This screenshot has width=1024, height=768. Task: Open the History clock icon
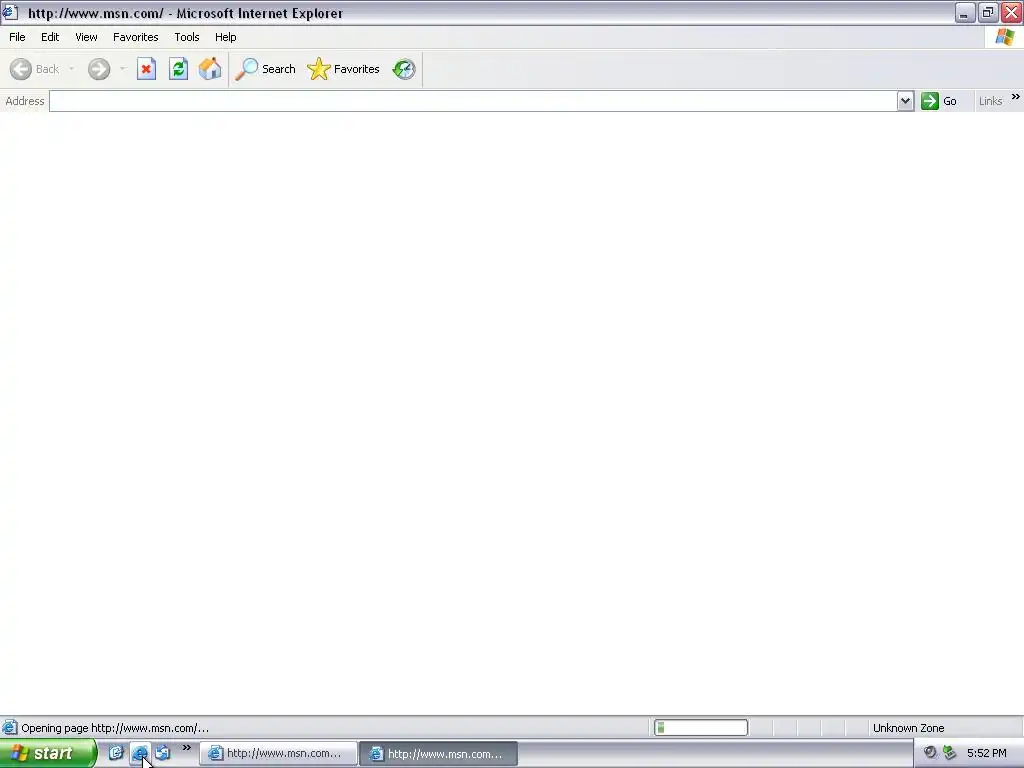[x=404, y=69]
